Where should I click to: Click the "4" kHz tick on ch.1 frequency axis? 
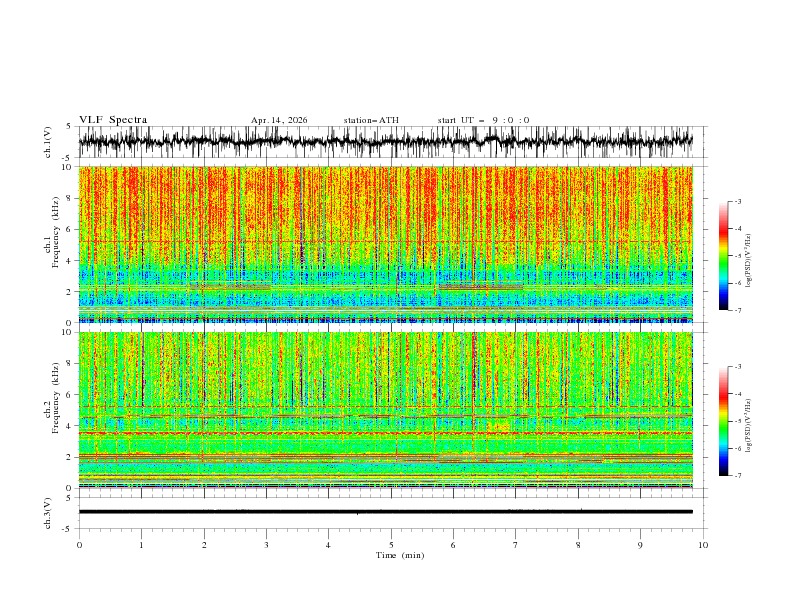[70, 261]
